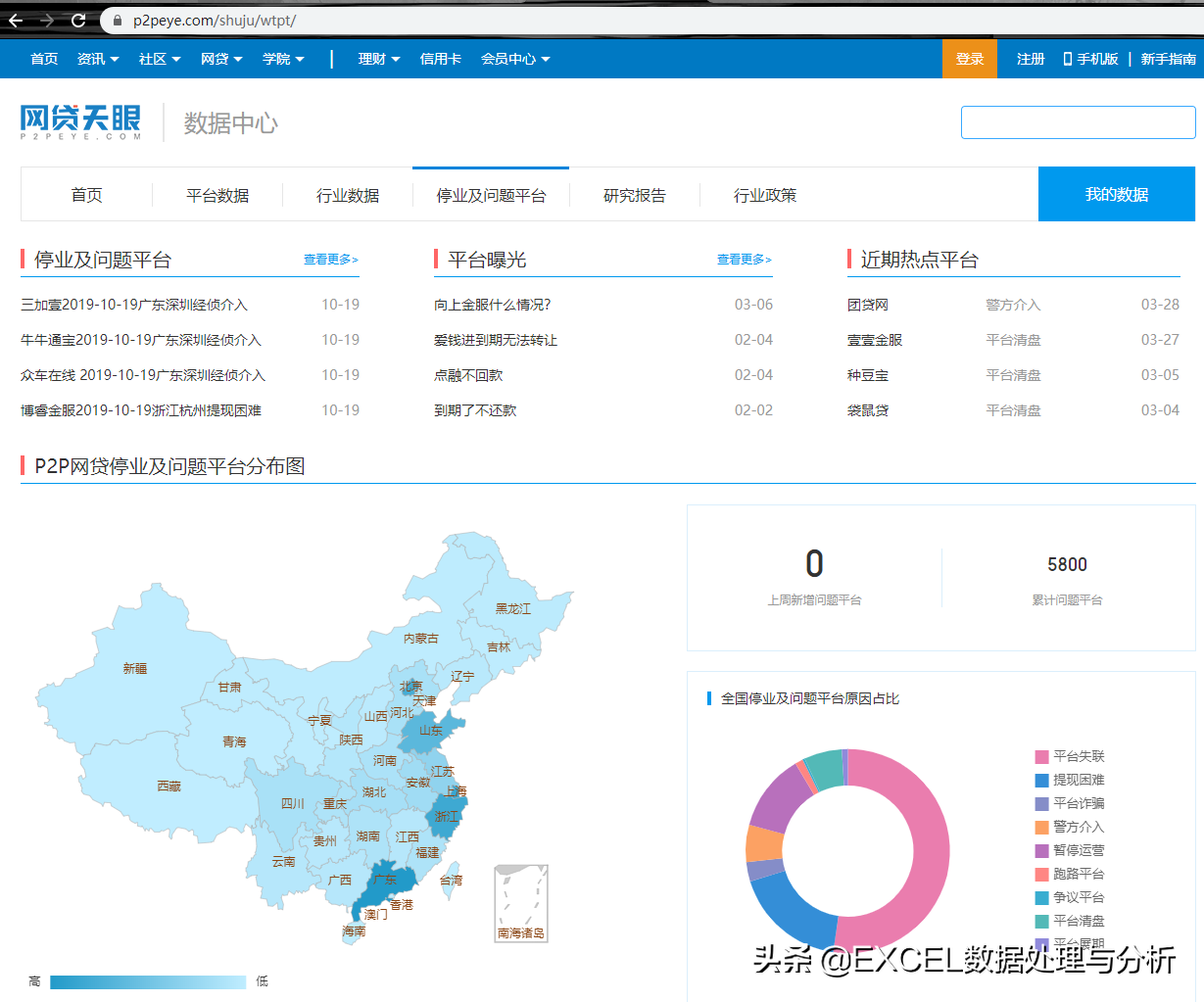Expand the 资讯 dropdown menu

[98, 59]
